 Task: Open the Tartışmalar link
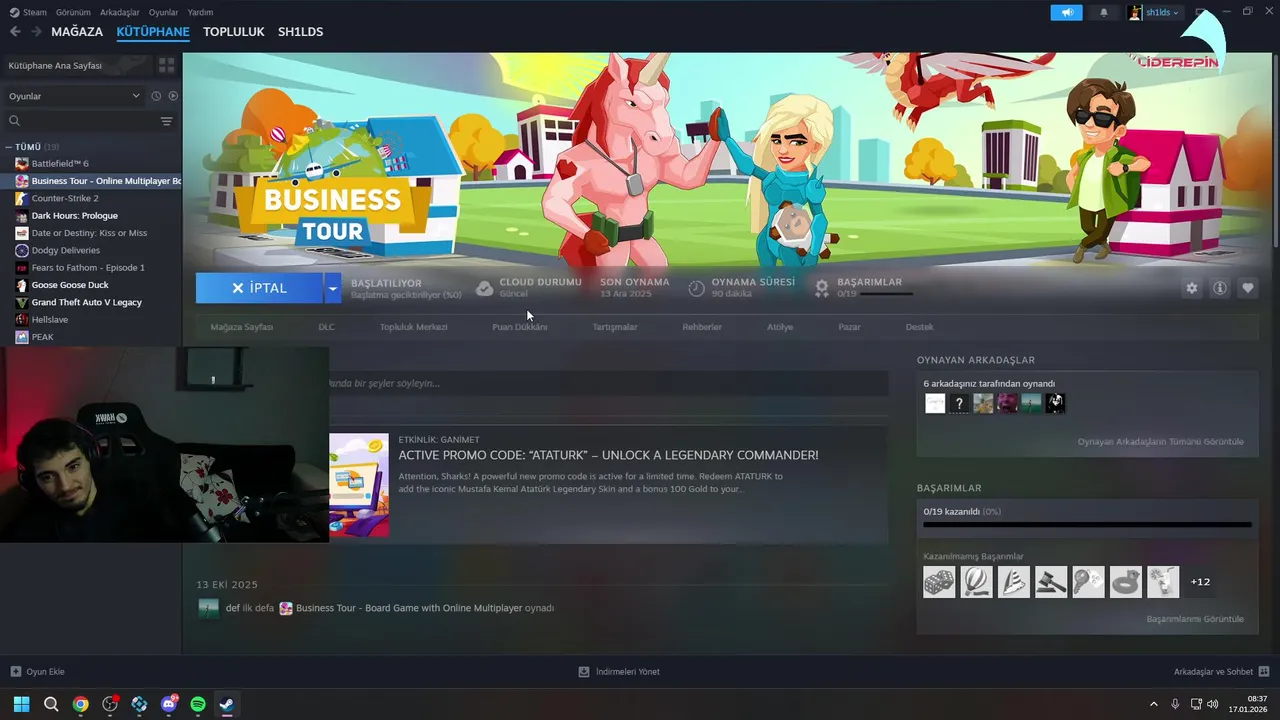[614, 327]
